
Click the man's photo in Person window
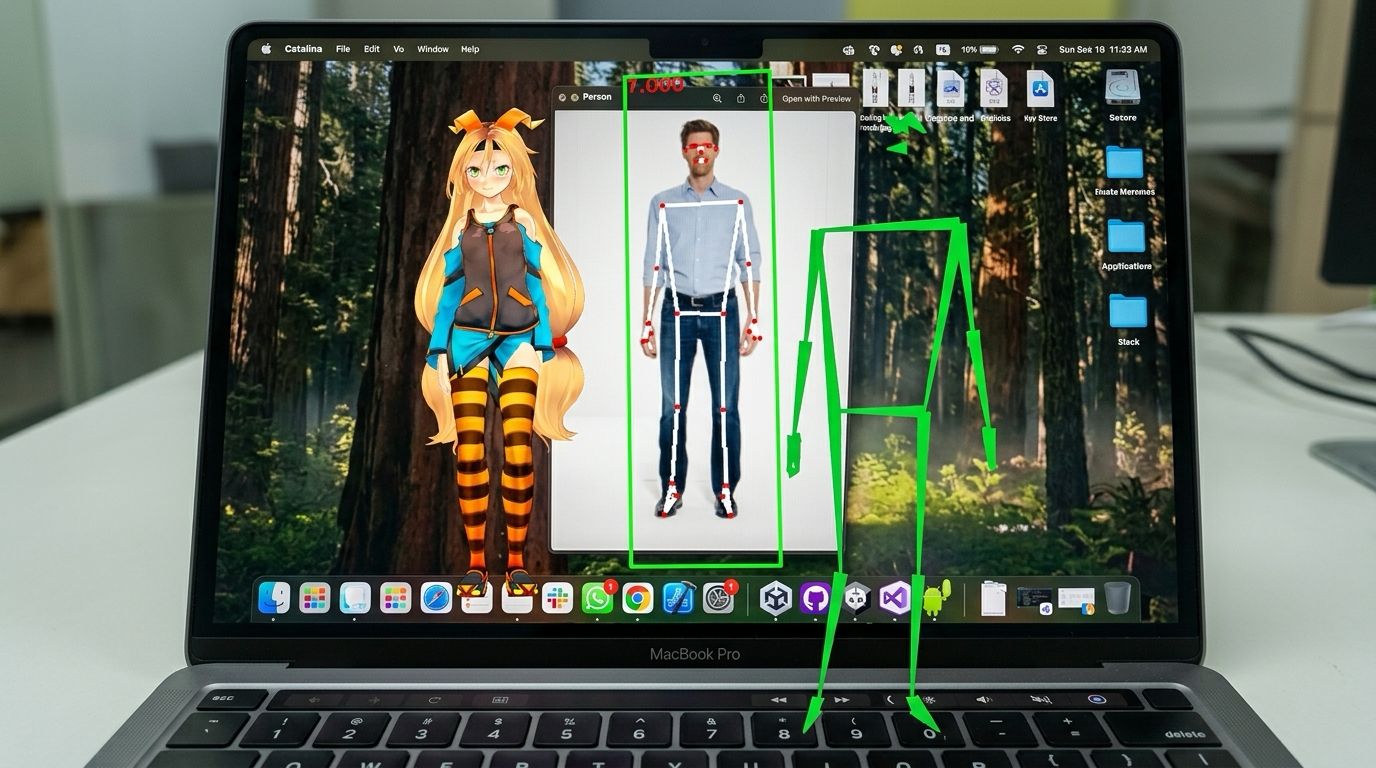pyautogui.click(x=702, y=318)
